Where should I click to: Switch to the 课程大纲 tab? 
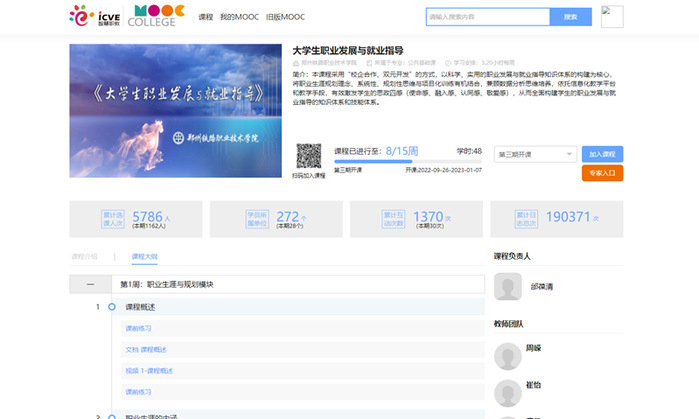click(x=144, y=256)
